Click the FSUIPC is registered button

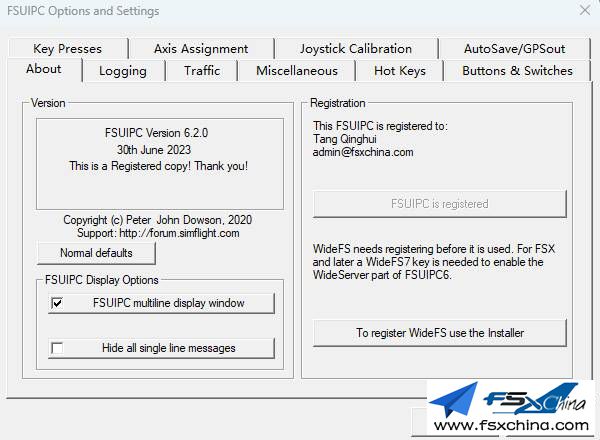click(440, 204)
